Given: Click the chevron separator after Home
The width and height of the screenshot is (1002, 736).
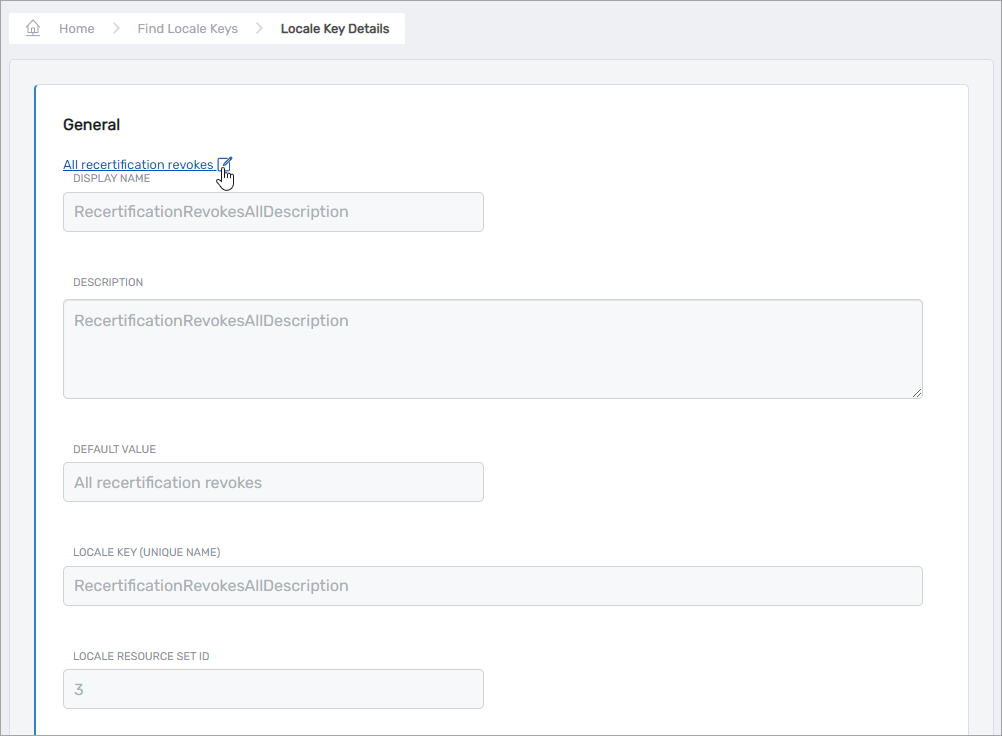Looking at the screenshot, I should [x=116, y=29].
